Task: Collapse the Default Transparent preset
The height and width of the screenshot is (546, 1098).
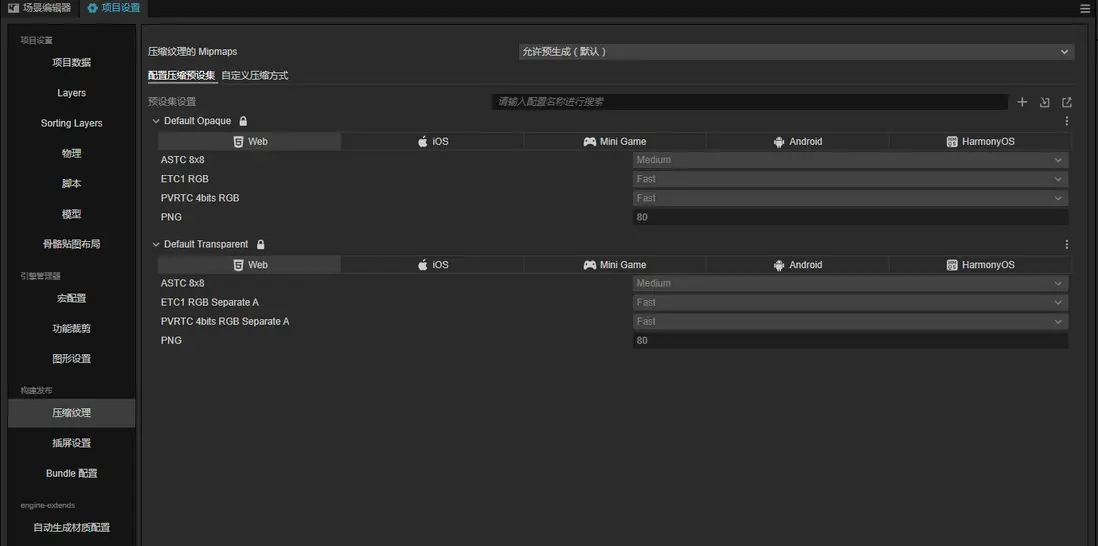Action: (156, 244)
